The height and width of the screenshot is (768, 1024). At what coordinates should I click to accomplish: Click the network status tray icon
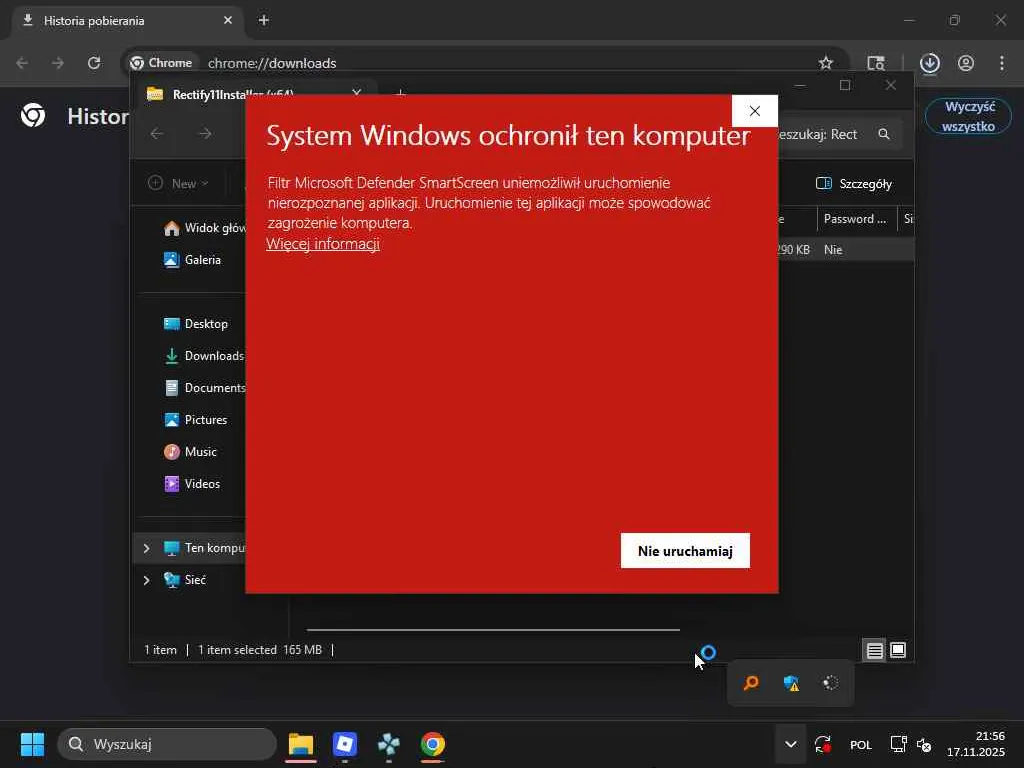[x=899, y=744]
